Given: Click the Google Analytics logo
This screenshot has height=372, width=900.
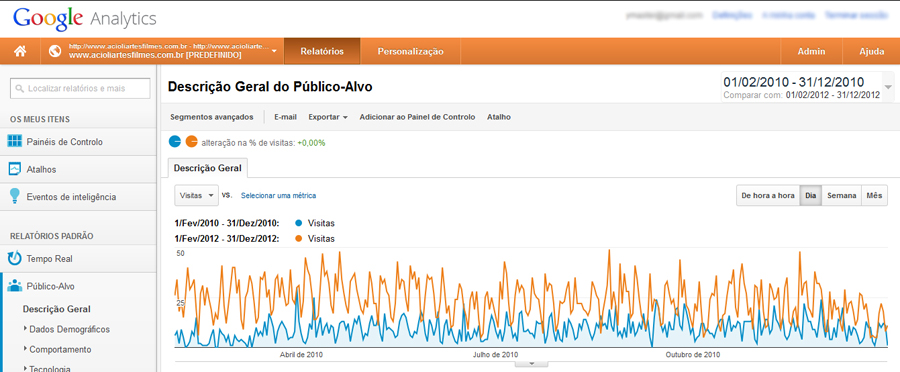Looking at the screenshot, I should [85, 18].
